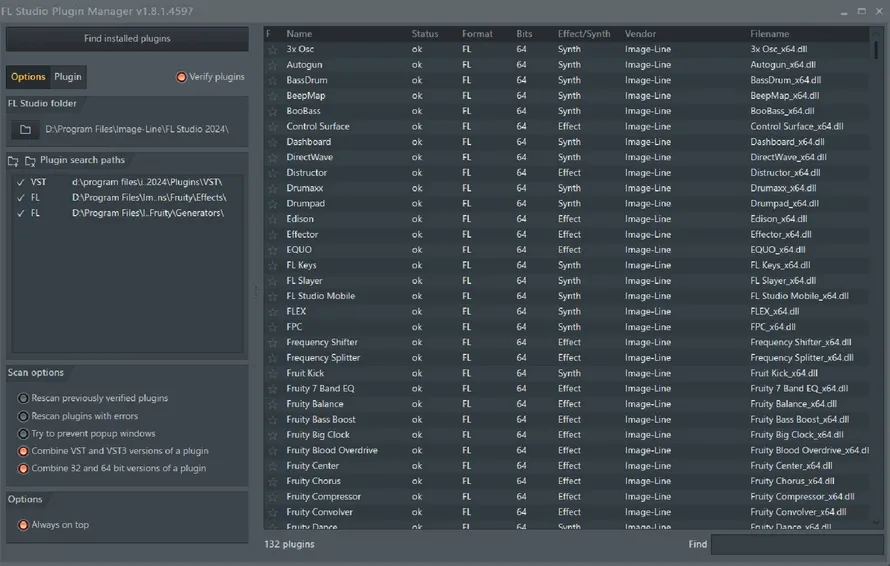The height and width of the screenshot is (566, 890).
Task: Switch to the Plugin tab
Action: (x=68, y=77)
